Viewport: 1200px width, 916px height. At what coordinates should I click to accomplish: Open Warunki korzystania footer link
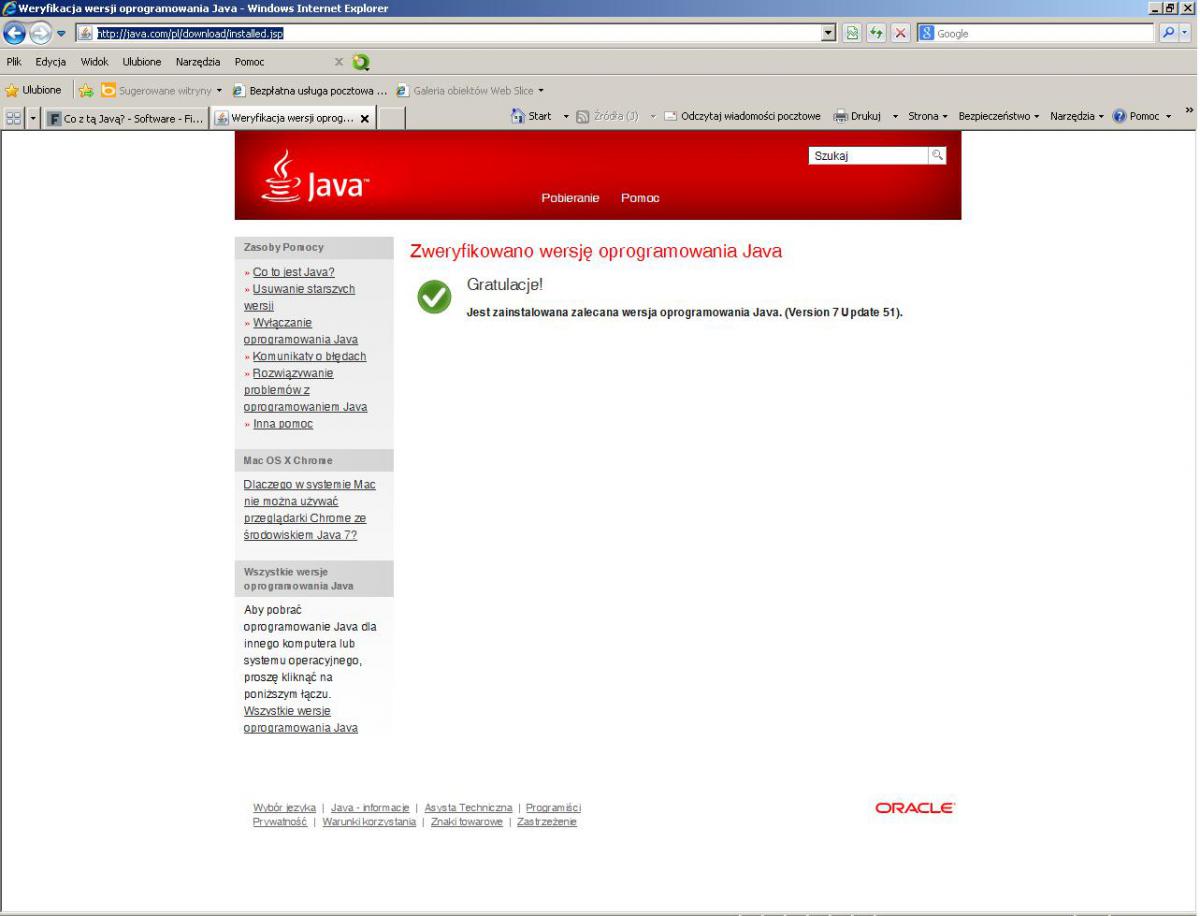tap(369, 822)
